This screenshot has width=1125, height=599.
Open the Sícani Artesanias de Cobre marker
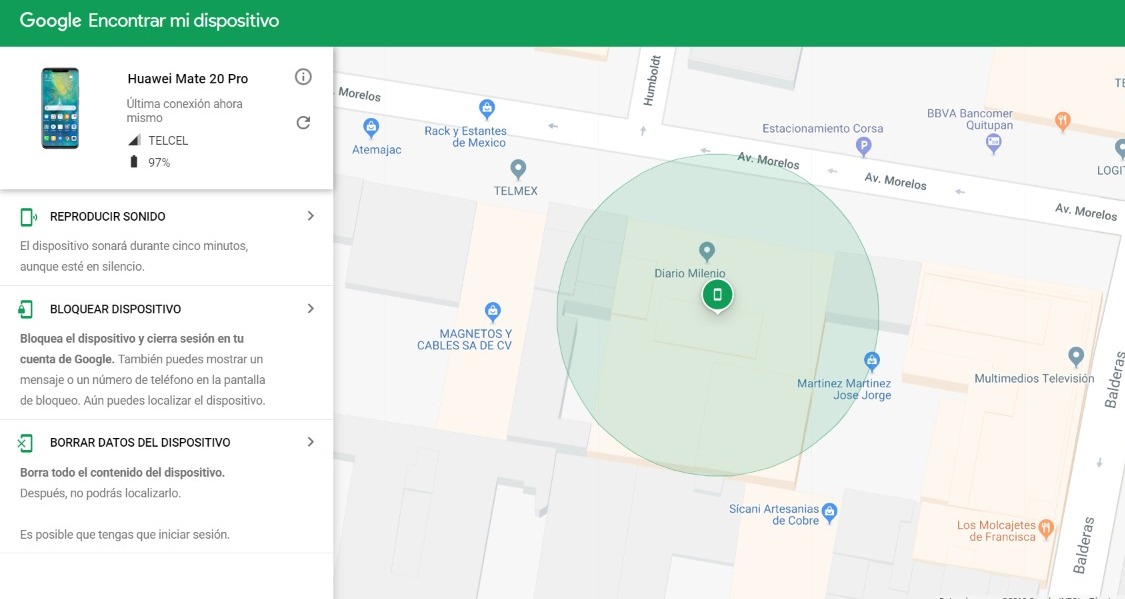click(829, 512)
